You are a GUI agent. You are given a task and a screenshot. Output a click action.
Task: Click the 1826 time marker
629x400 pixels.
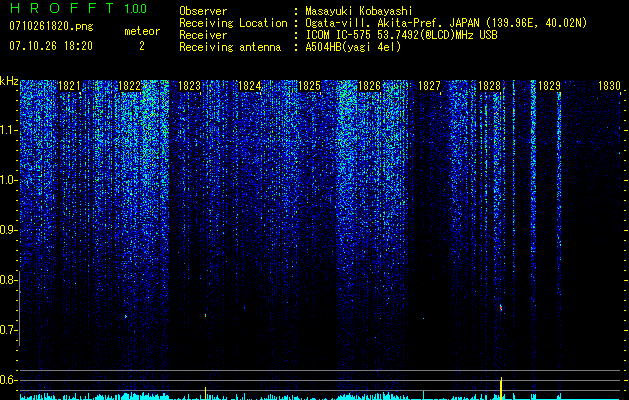369,86
